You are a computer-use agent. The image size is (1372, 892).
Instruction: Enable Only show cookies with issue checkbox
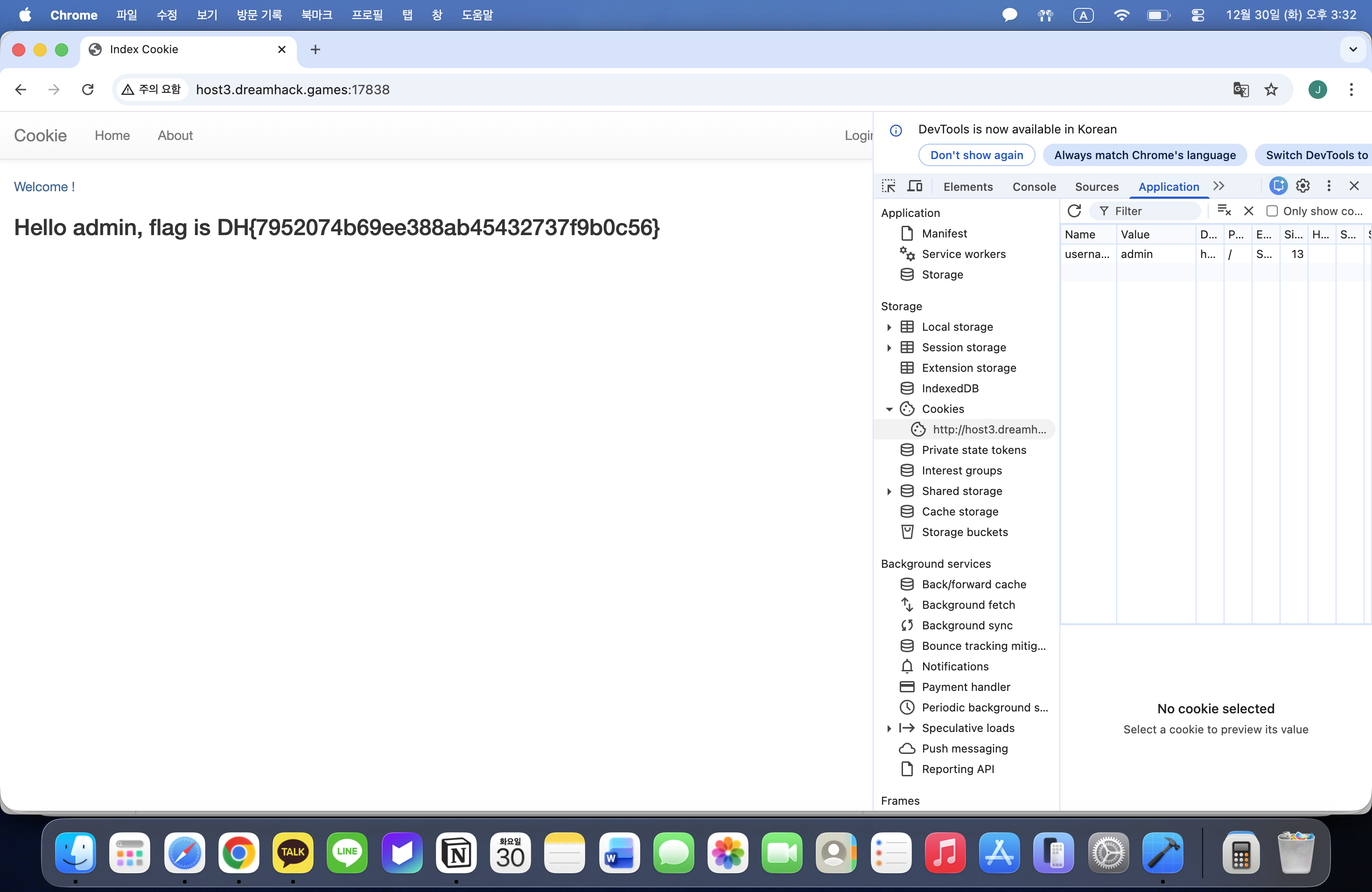1272,211
